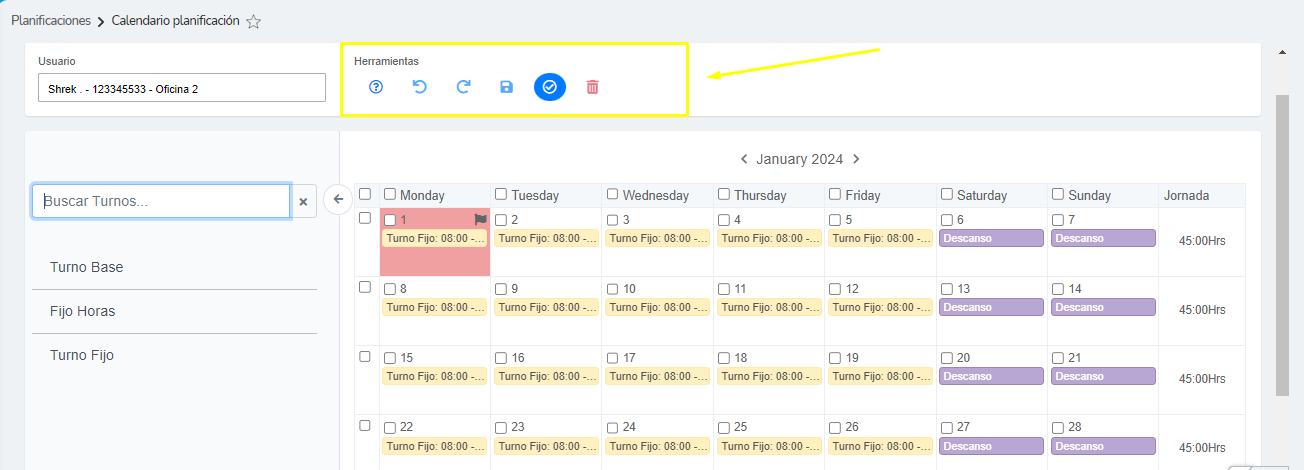Open the Planificaciones breadcrumb link
Viewport: 1304px width, 470px height.
pos(51,20)
